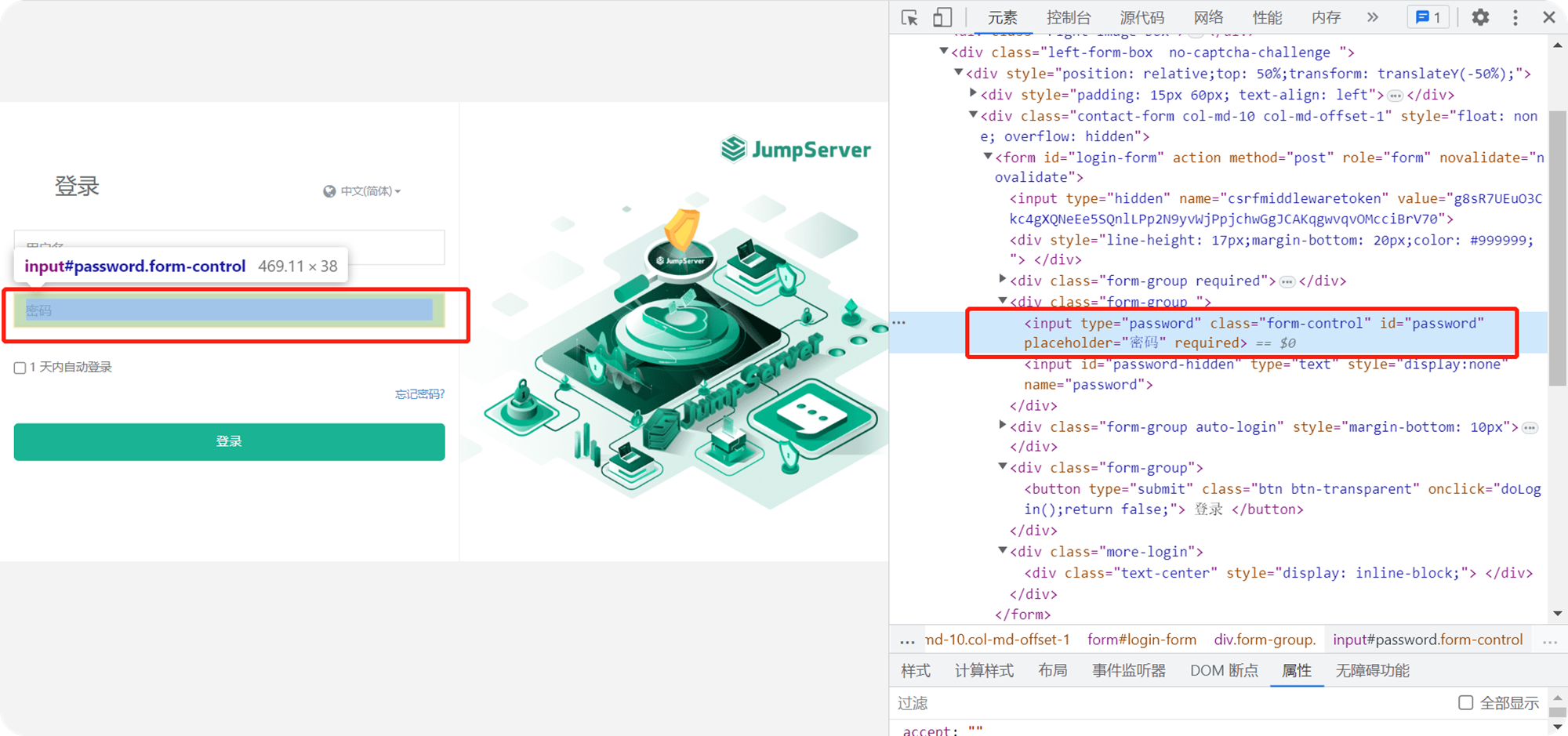Select the 样式 subtab

pos(916,671)
